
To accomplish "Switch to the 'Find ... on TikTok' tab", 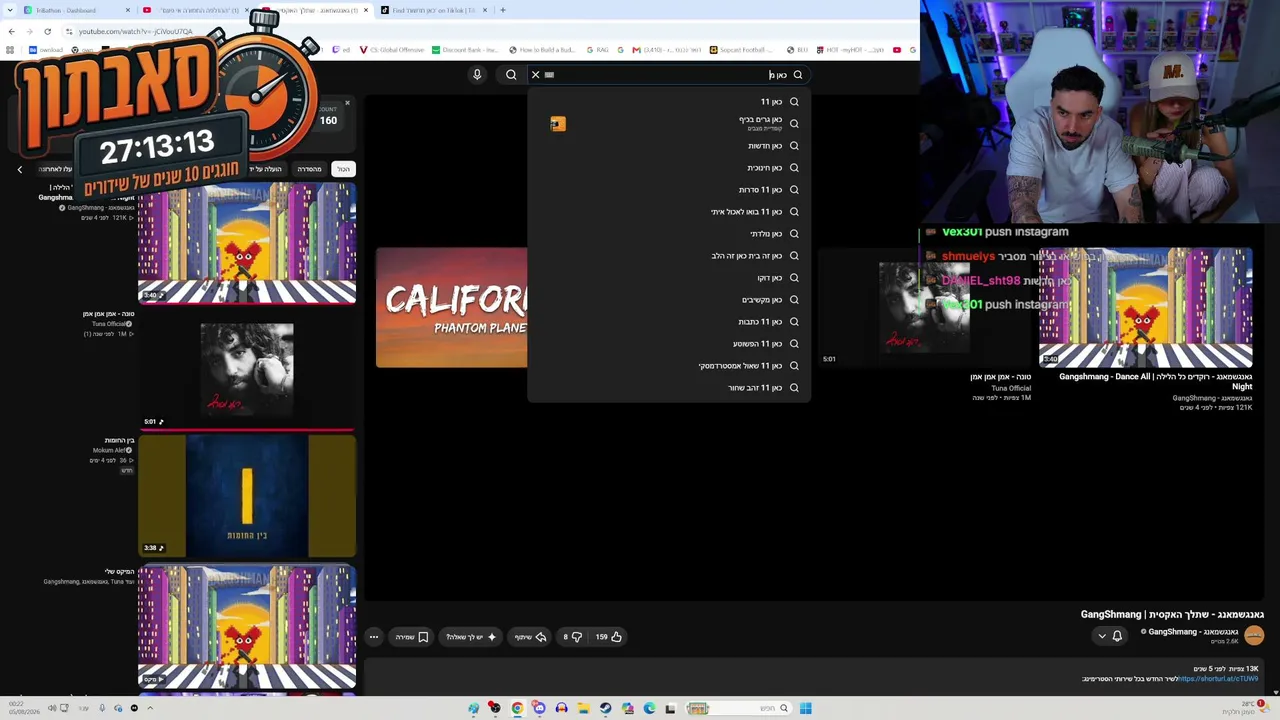I will click(431, 10).
